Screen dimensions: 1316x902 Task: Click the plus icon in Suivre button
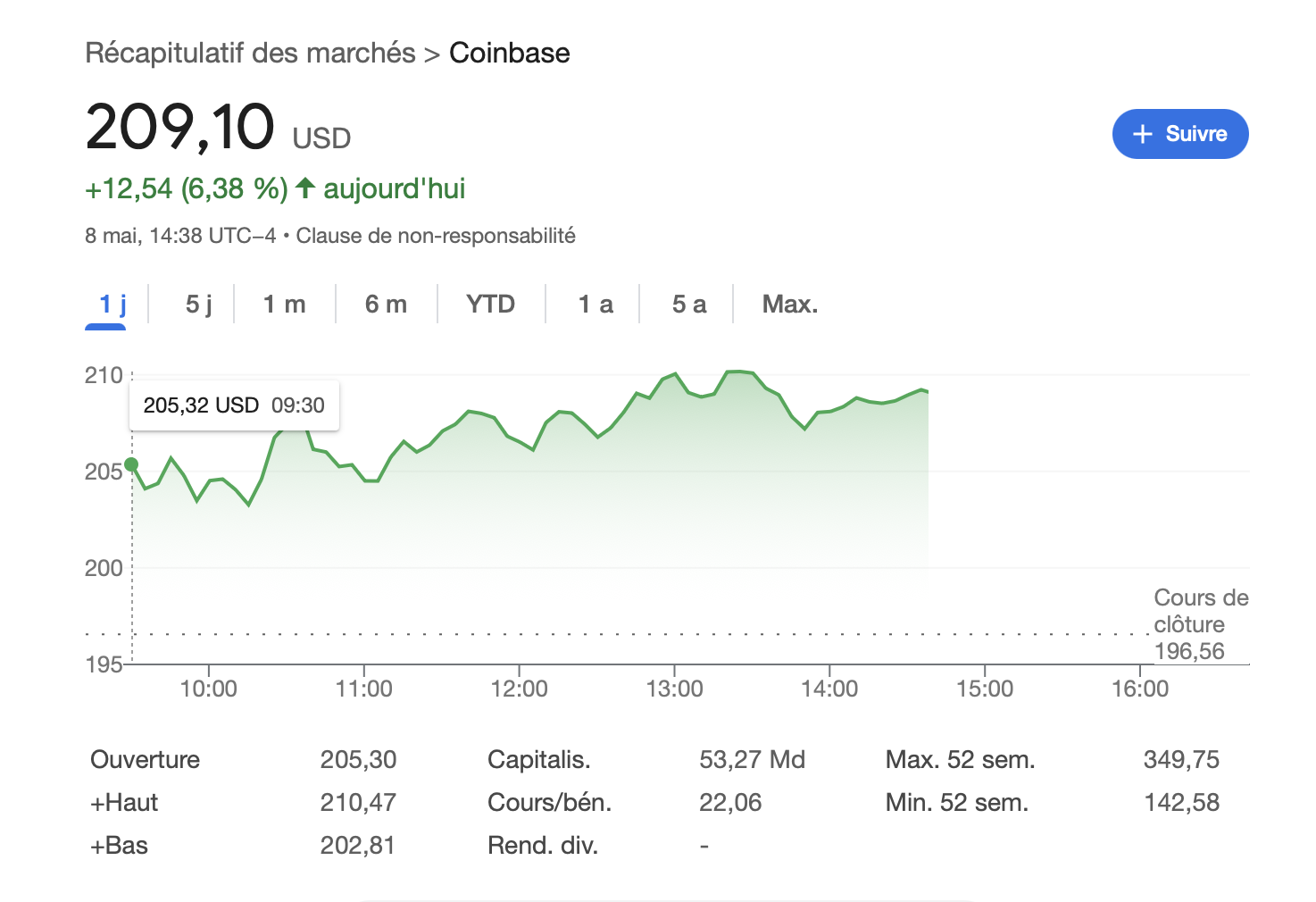[x=1142, y=134]
